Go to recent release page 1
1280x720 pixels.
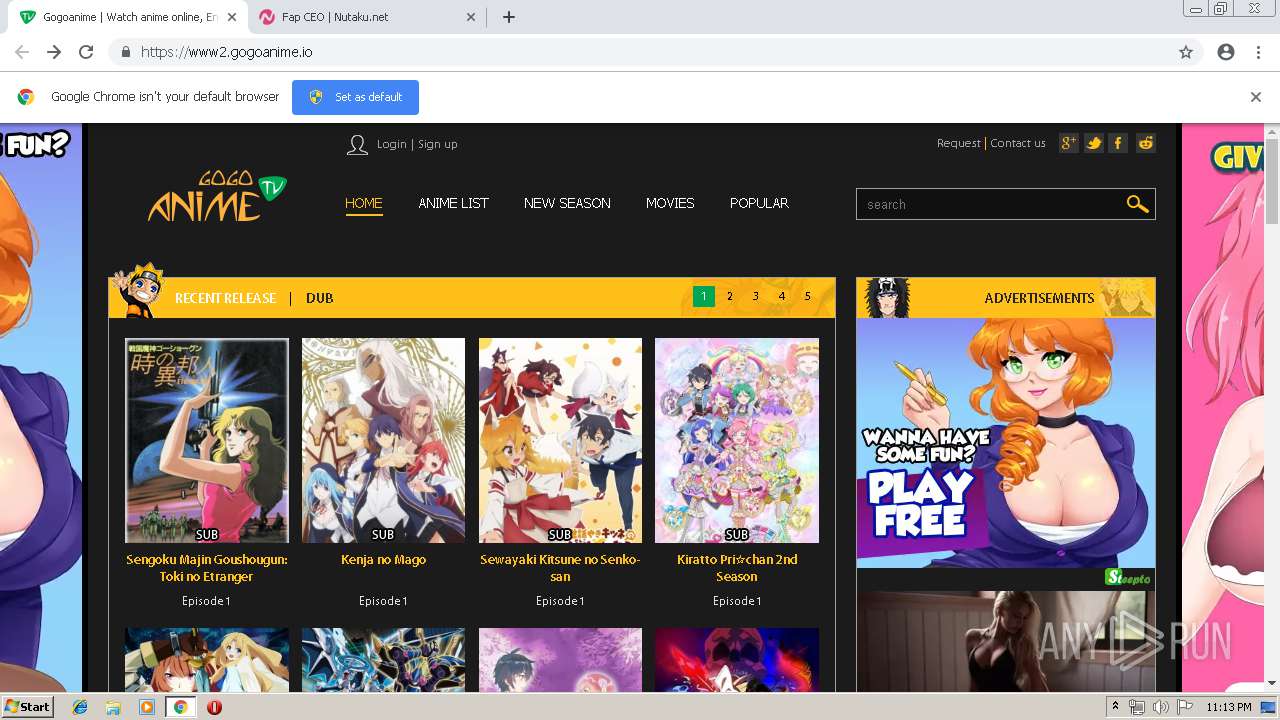(704, 296)
